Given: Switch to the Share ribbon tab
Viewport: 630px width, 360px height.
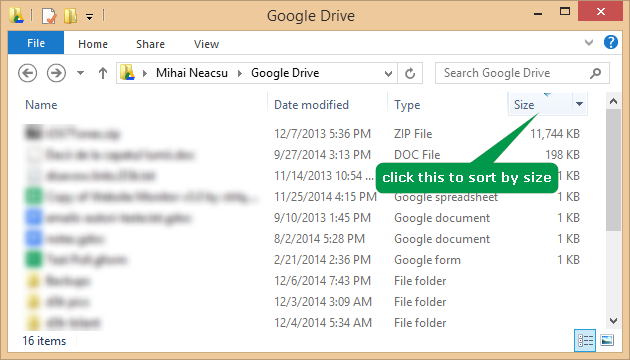Looking at the screenshot, I should tap(150, 44).
